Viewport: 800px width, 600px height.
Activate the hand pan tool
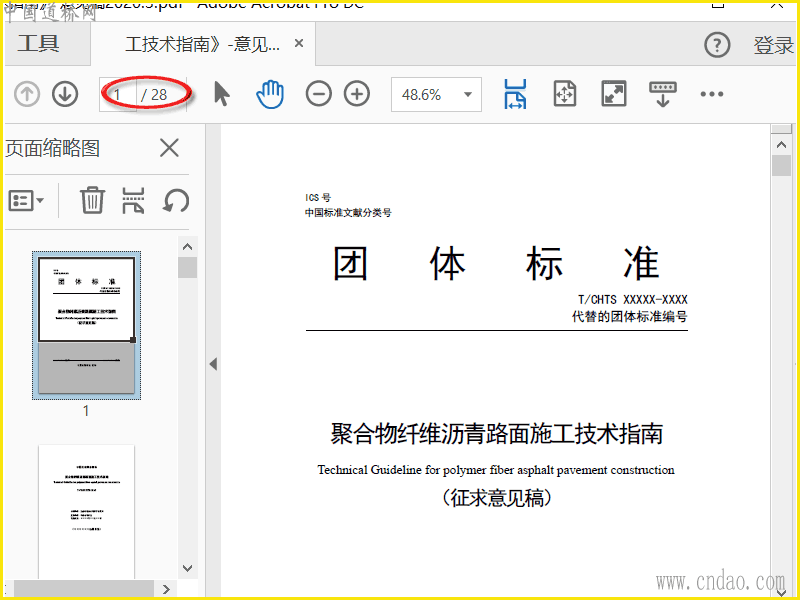270,94
